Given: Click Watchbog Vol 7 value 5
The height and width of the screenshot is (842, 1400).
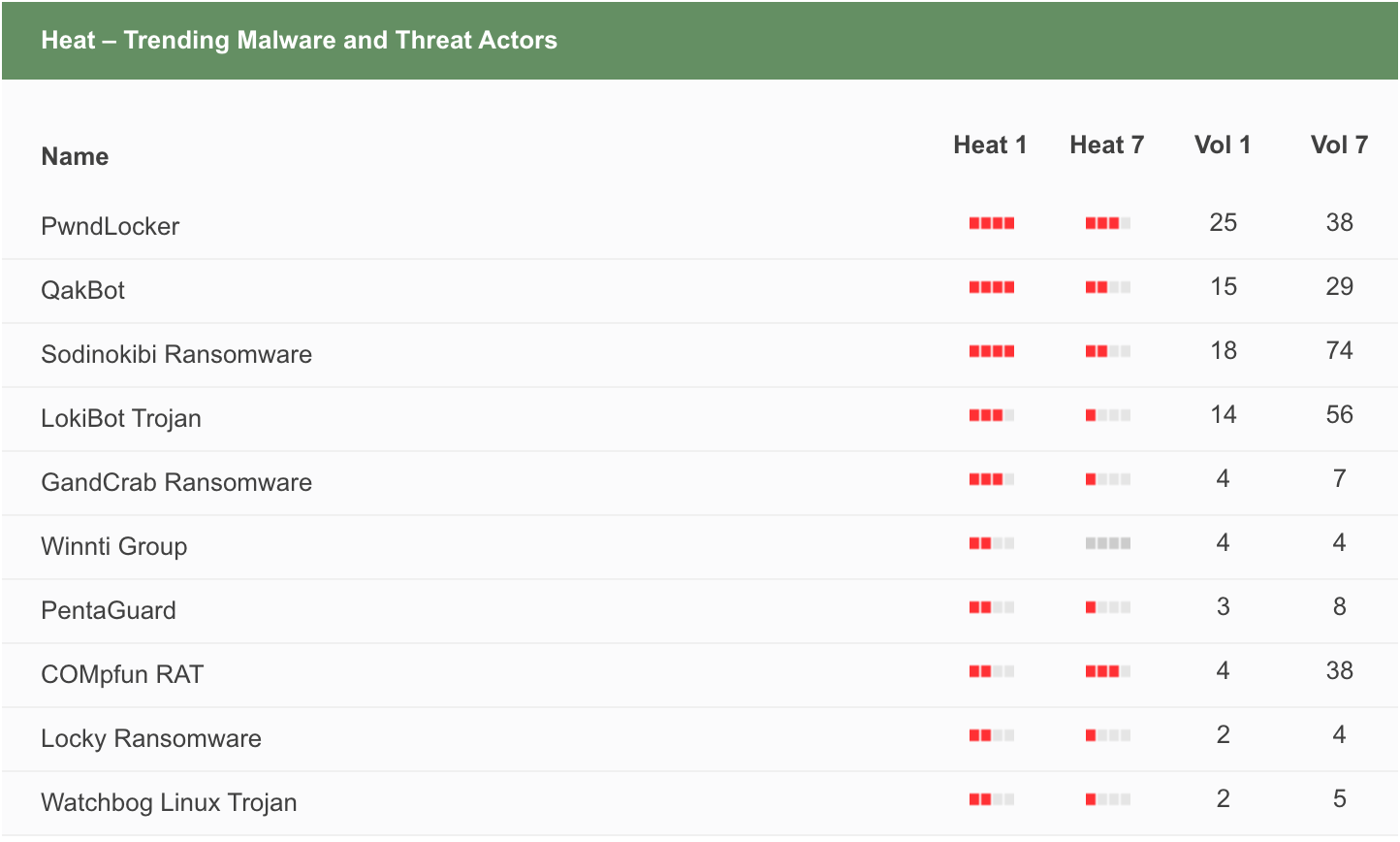Looking at the screenshot, I should pyautogui.click(x=1340, y=798).
